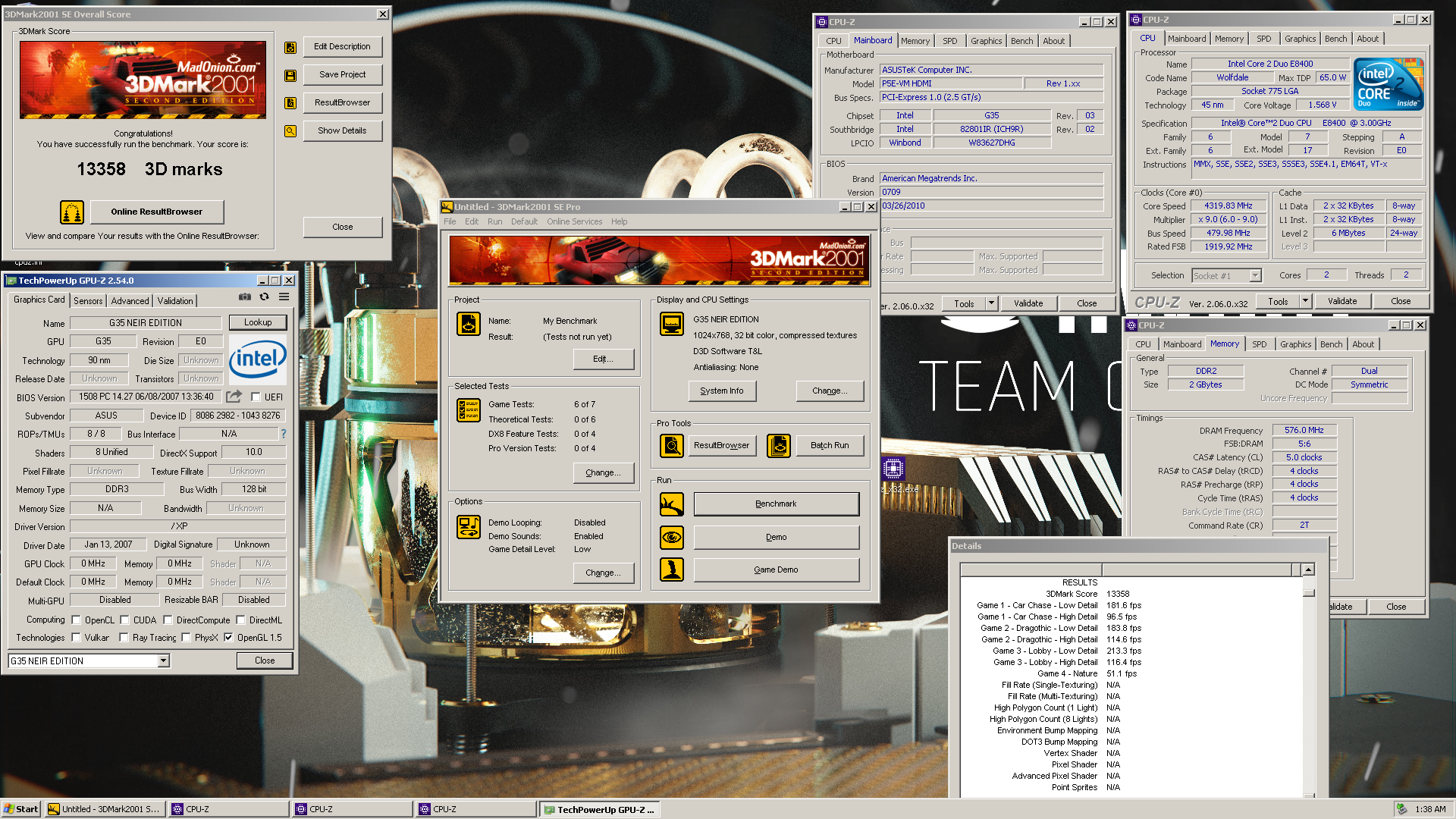
Task: Click the Online ResultBrowser button
Action: [157, 212]
